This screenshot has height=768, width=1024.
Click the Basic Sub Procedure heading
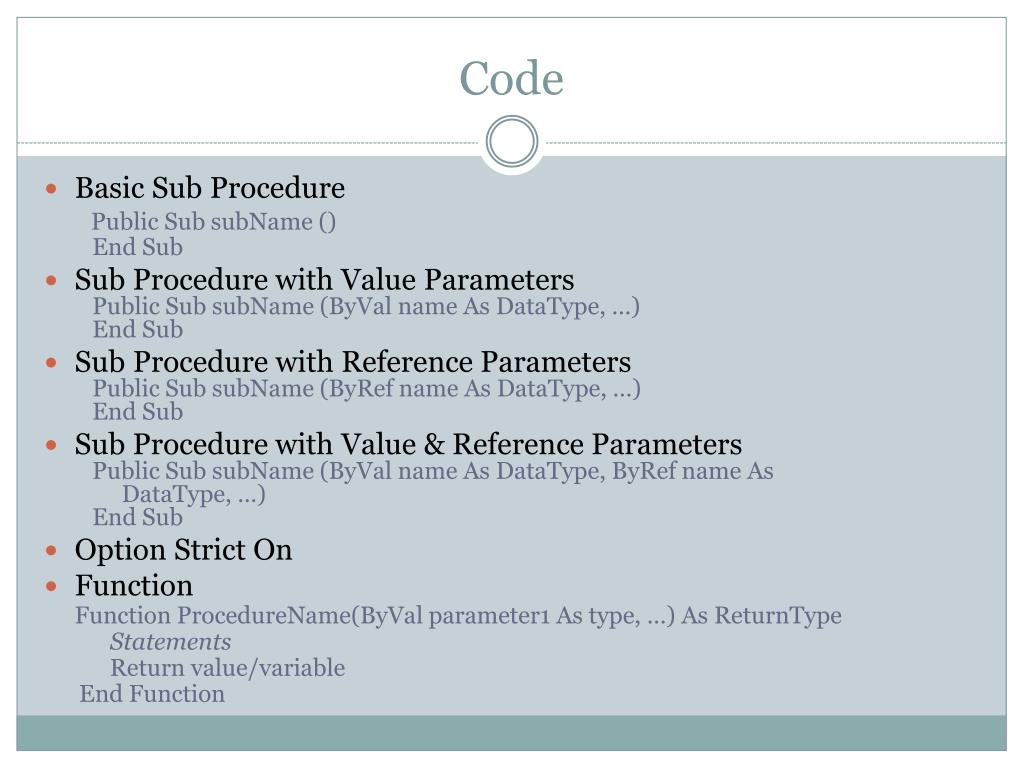click(210, 189)
